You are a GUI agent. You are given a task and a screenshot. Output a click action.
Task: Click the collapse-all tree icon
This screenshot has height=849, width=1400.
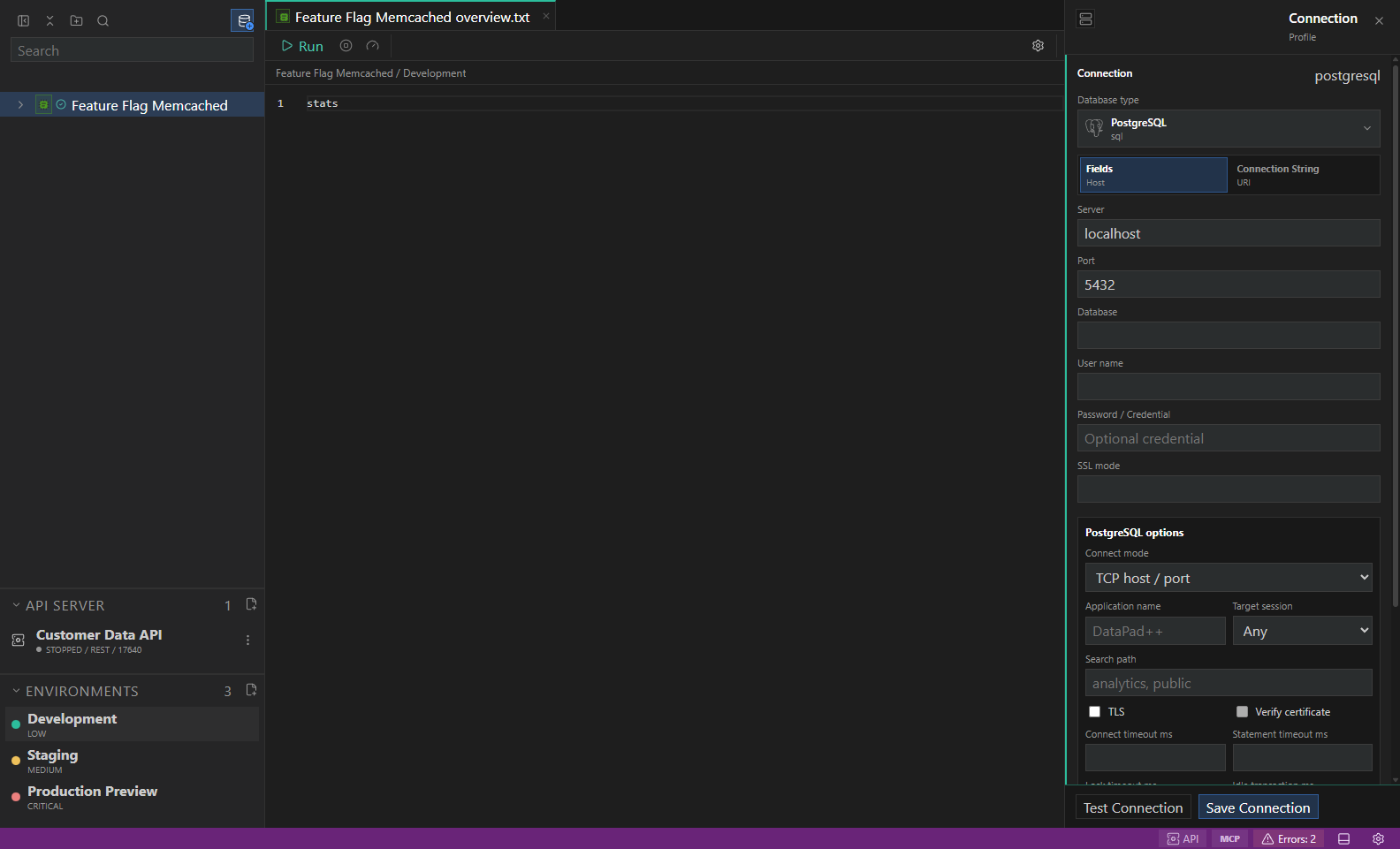tap(50, 20)
